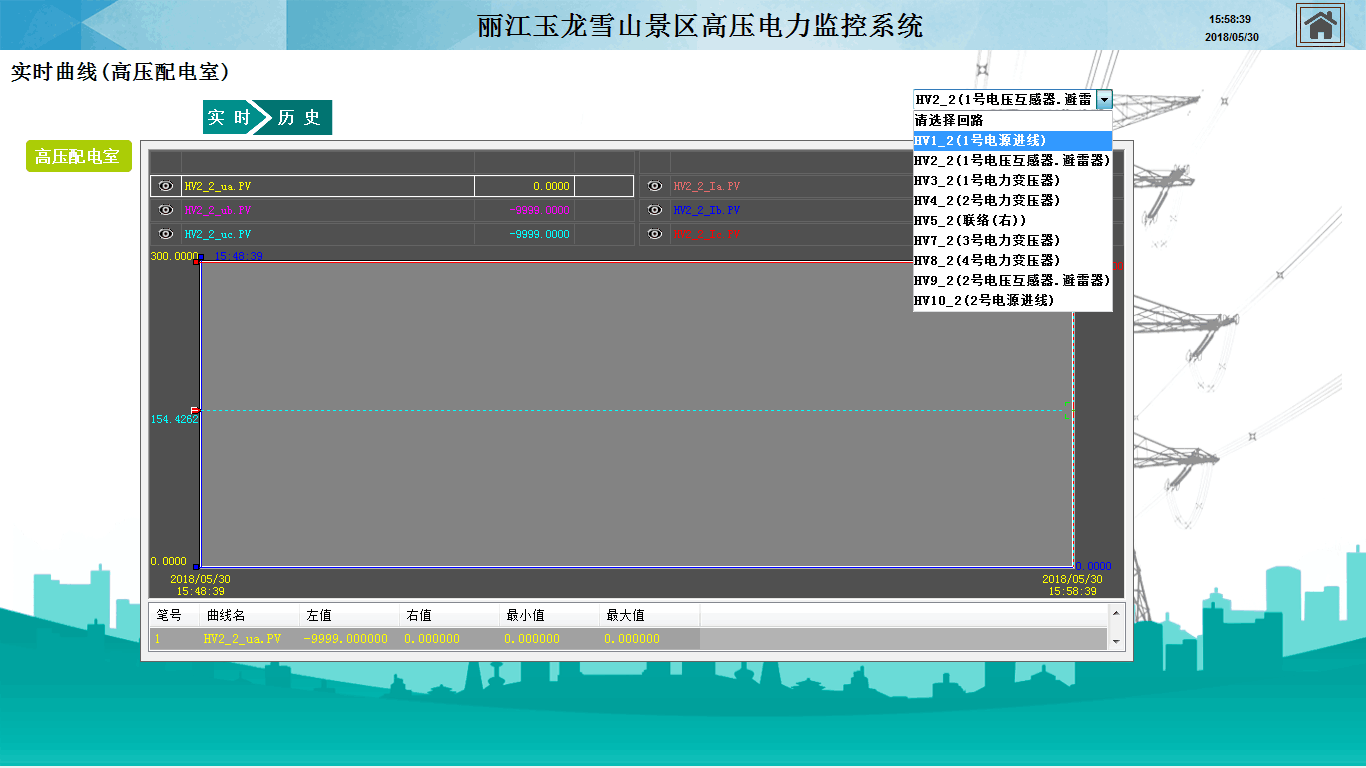Toggle eye icon for HV2_2_uc.PV
This screenshot has height=768, width=1366.
(166, 234)
